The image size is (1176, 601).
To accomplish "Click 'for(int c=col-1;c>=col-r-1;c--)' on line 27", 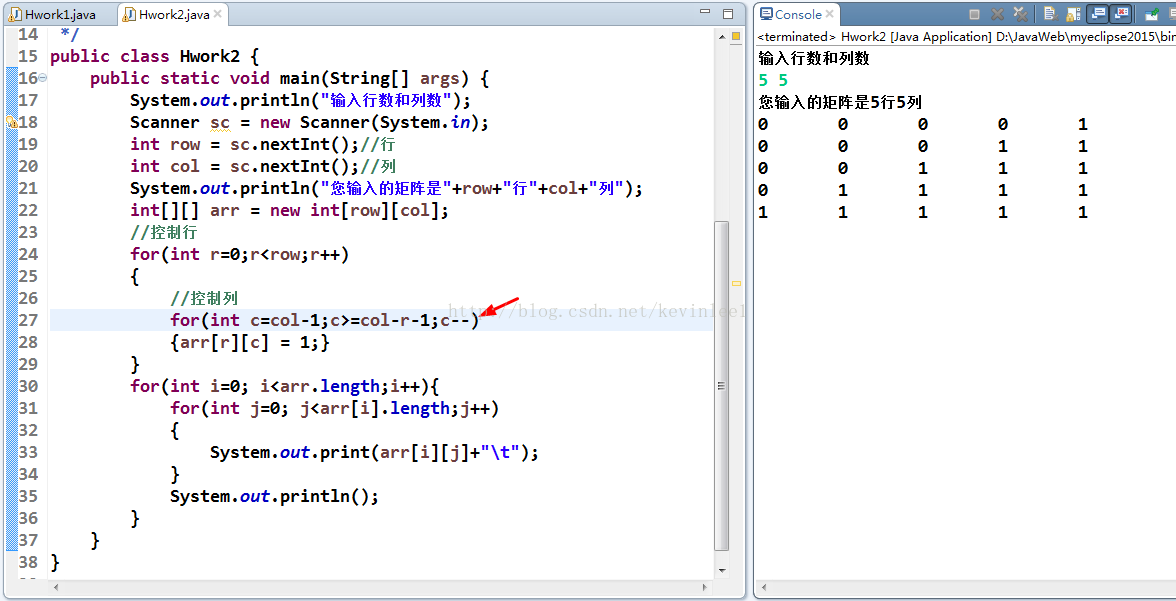I will [325, 320].
